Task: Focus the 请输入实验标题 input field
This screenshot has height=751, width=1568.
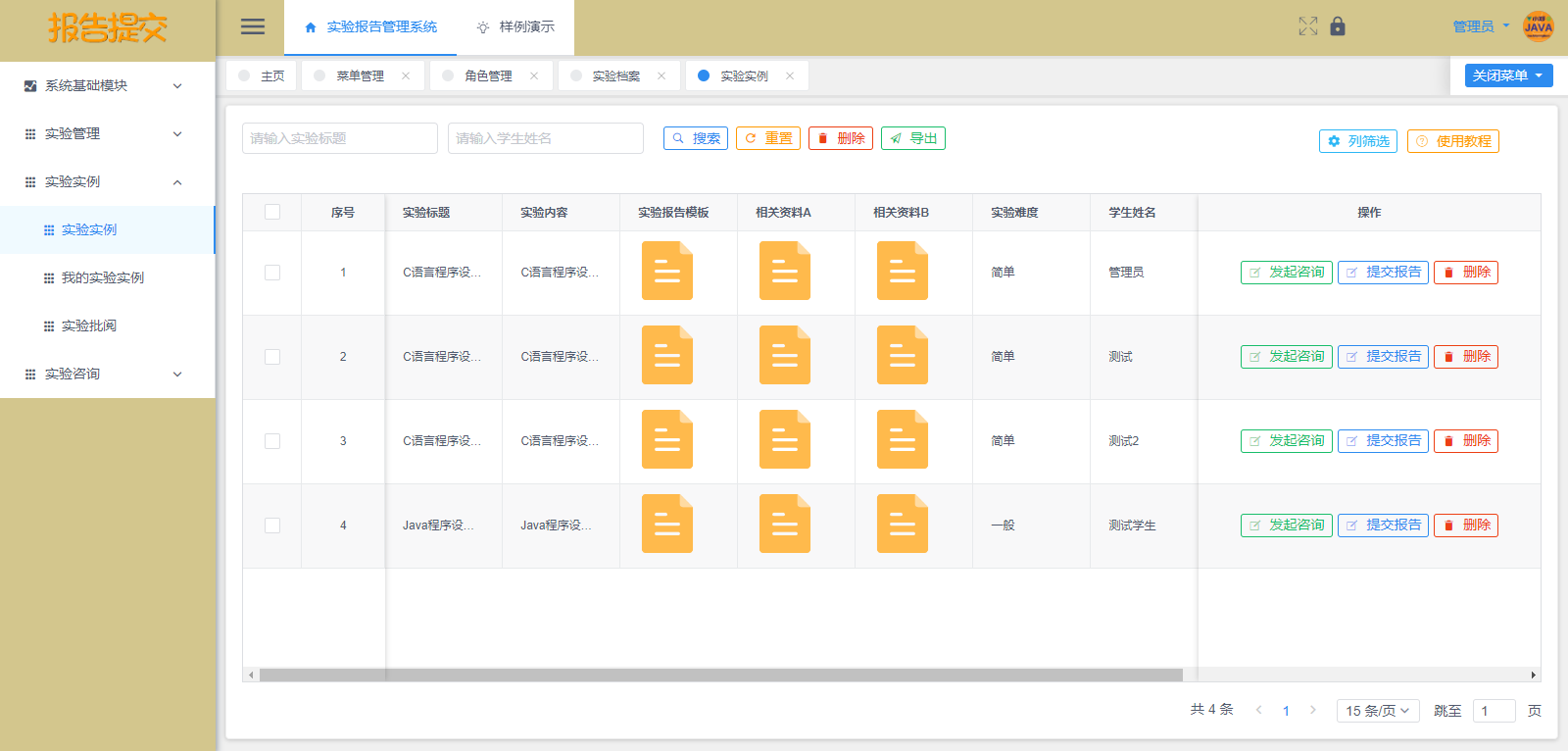Action: [339, 138]
